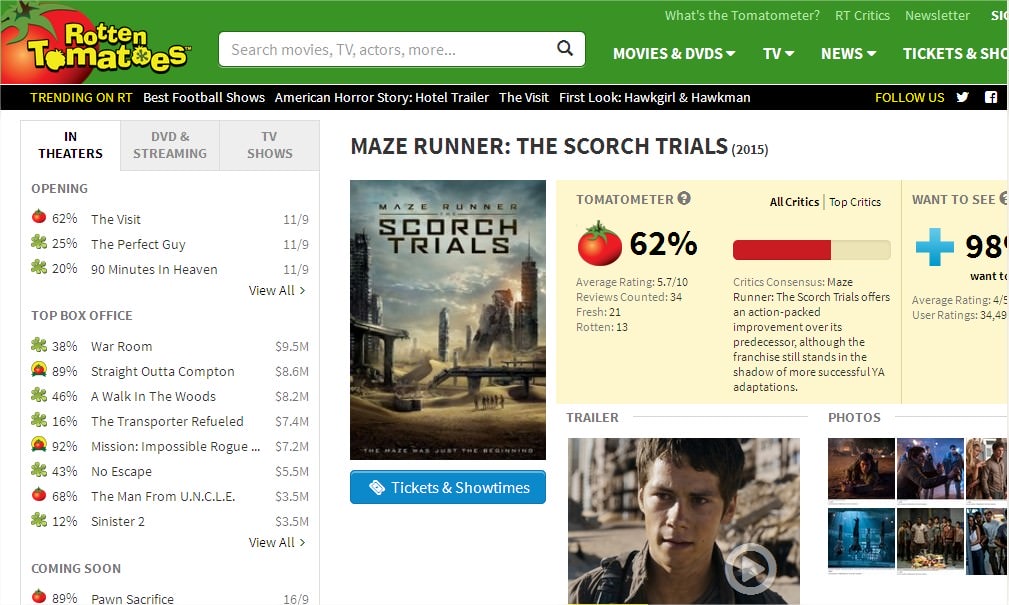Click the search movies input field
Viewport: 1009px width, 605px height.
pos(386,50)
